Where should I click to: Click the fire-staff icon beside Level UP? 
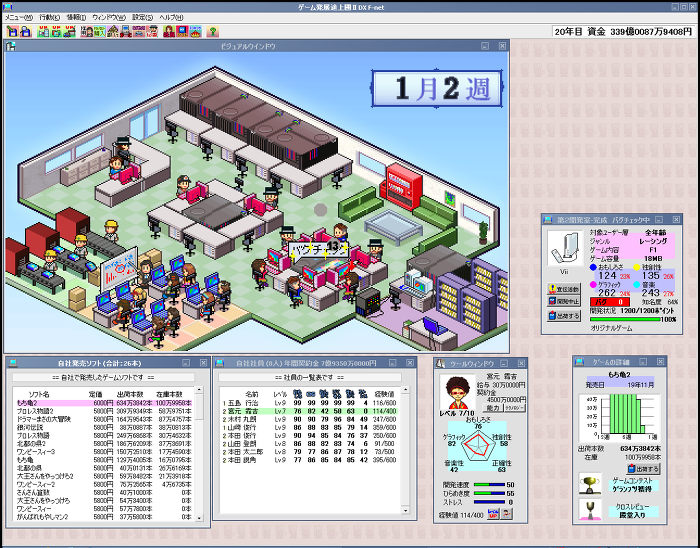coord(507,514)
